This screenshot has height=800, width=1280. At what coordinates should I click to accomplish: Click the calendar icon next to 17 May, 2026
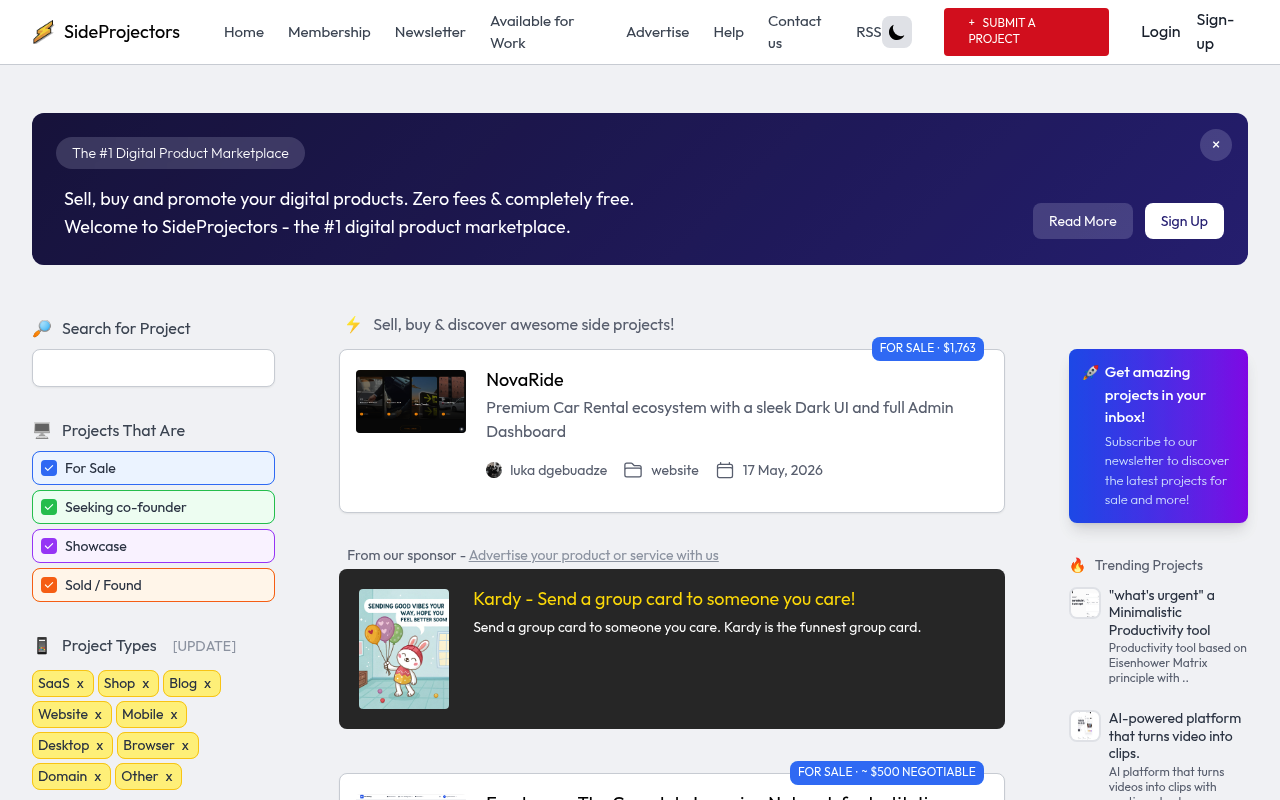725,470
